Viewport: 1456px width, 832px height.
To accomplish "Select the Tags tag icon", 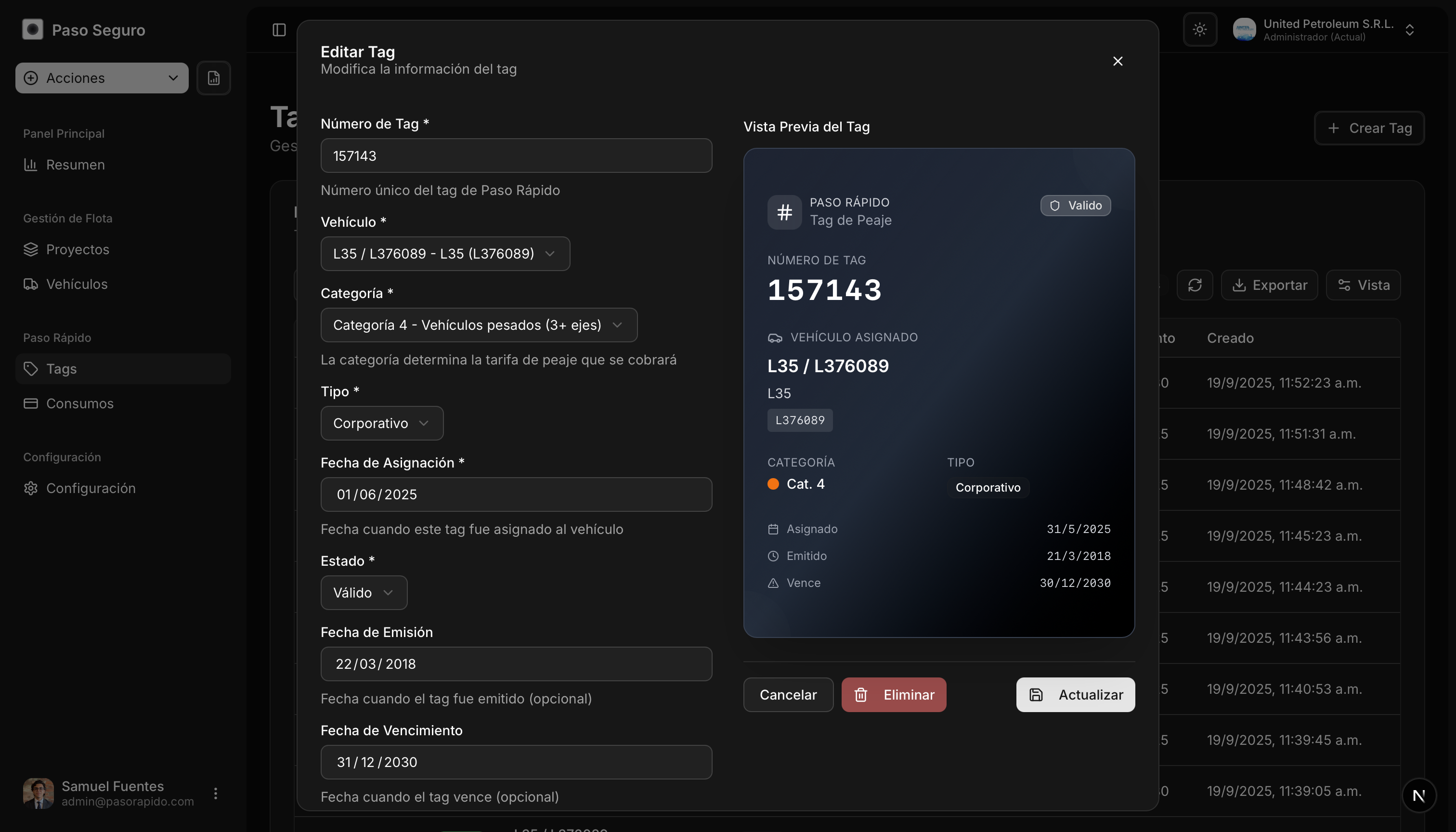I will tap(31, 368).
